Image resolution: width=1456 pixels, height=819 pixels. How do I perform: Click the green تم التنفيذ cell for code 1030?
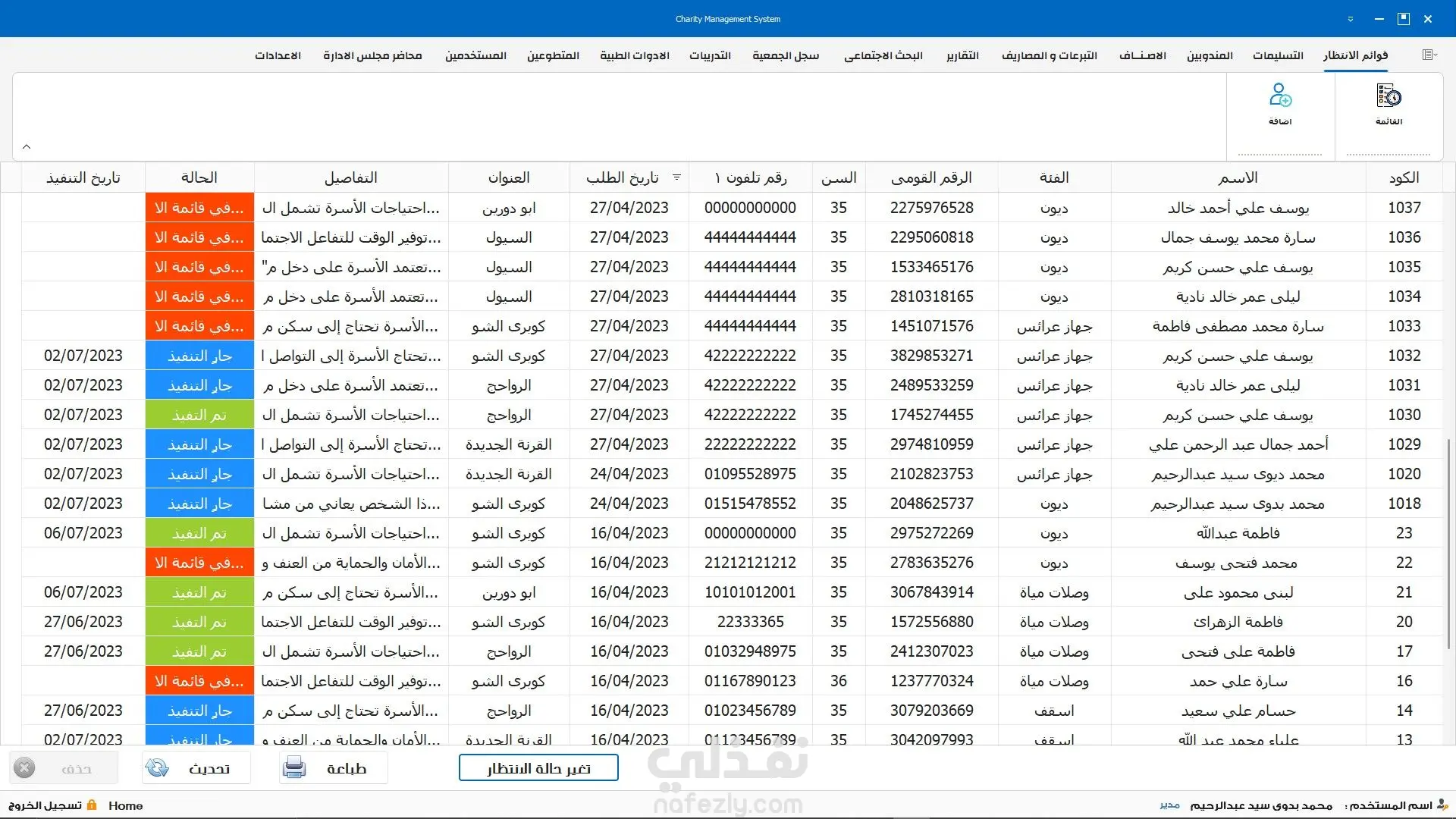199,415
